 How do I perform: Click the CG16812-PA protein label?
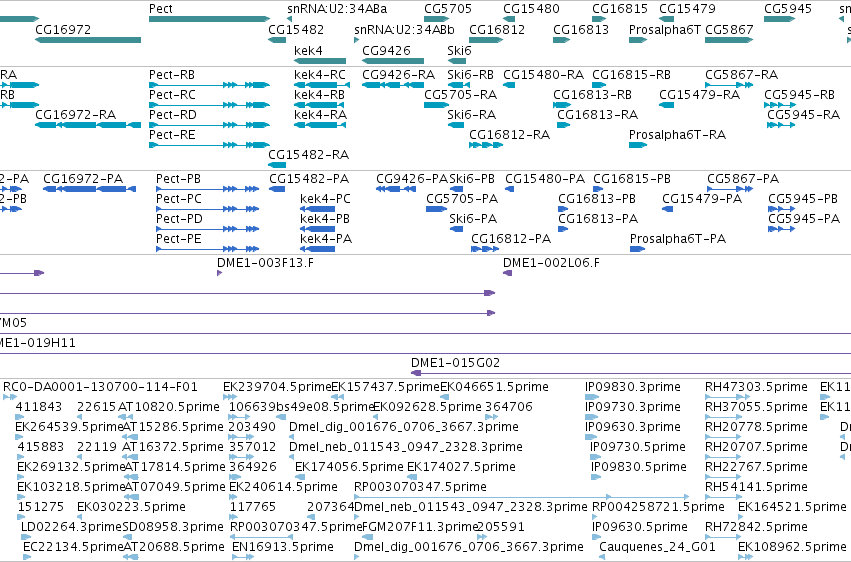[511, 239]
